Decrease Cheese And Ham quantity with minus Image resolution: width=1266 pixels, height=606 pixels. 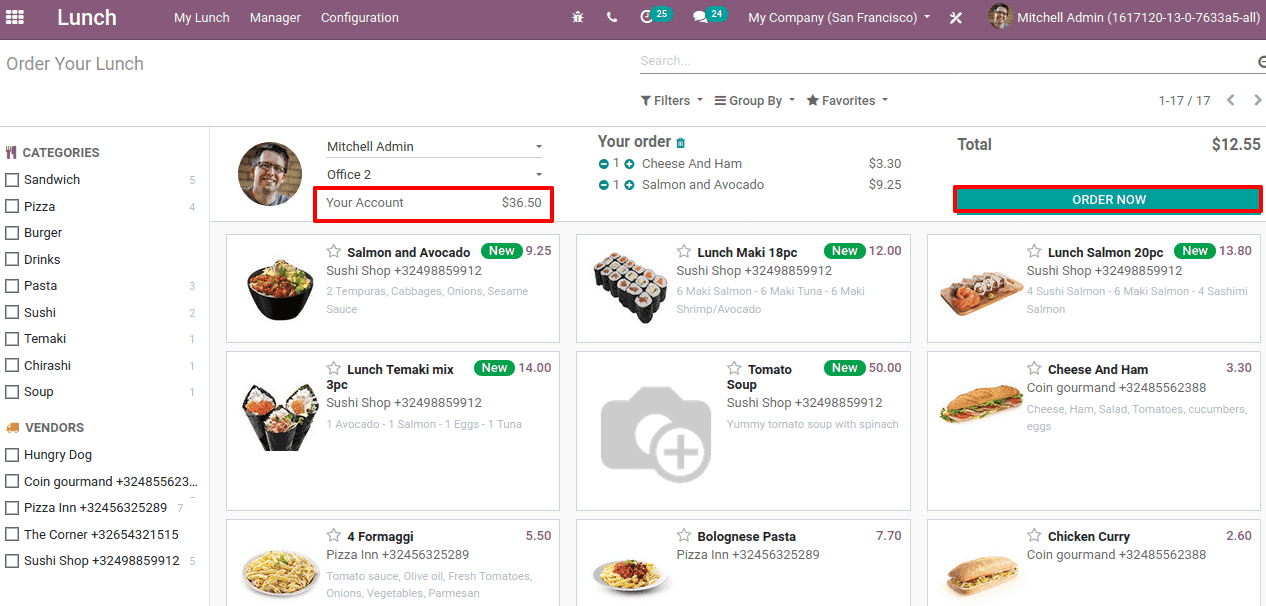coord(603,164)
